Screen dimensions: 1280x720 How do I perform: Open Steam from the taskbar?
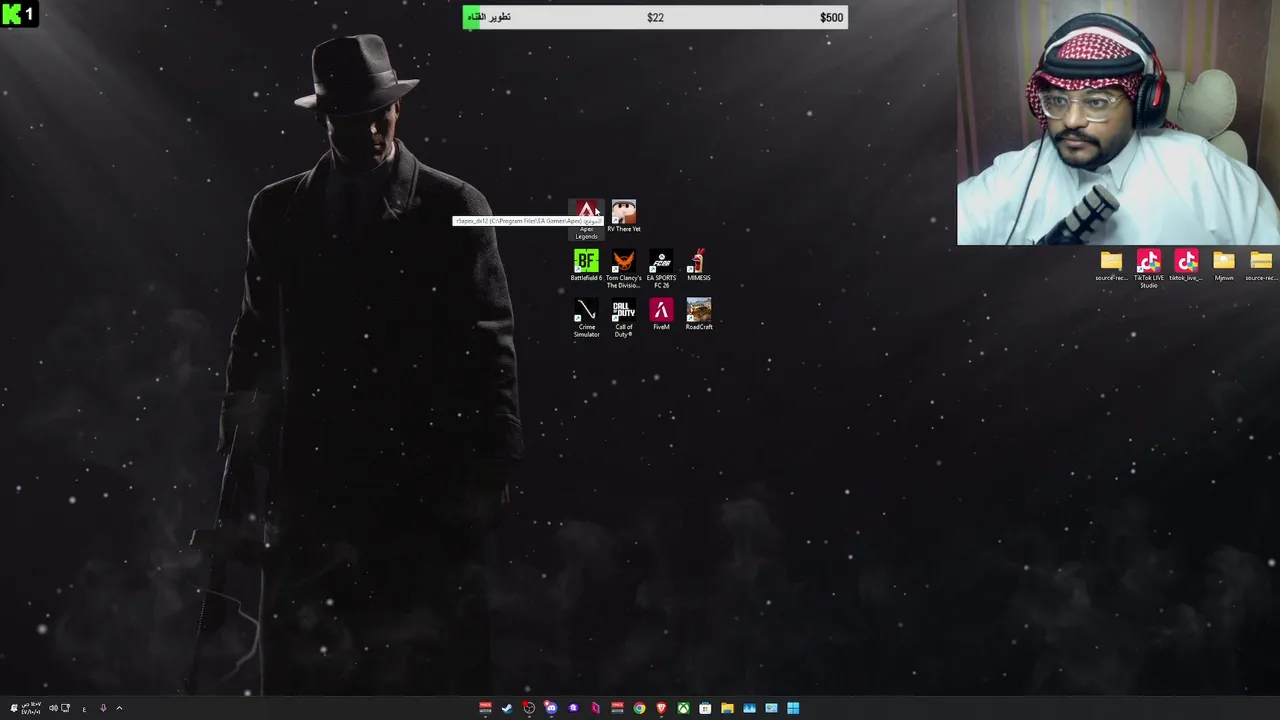coord(507,708)
